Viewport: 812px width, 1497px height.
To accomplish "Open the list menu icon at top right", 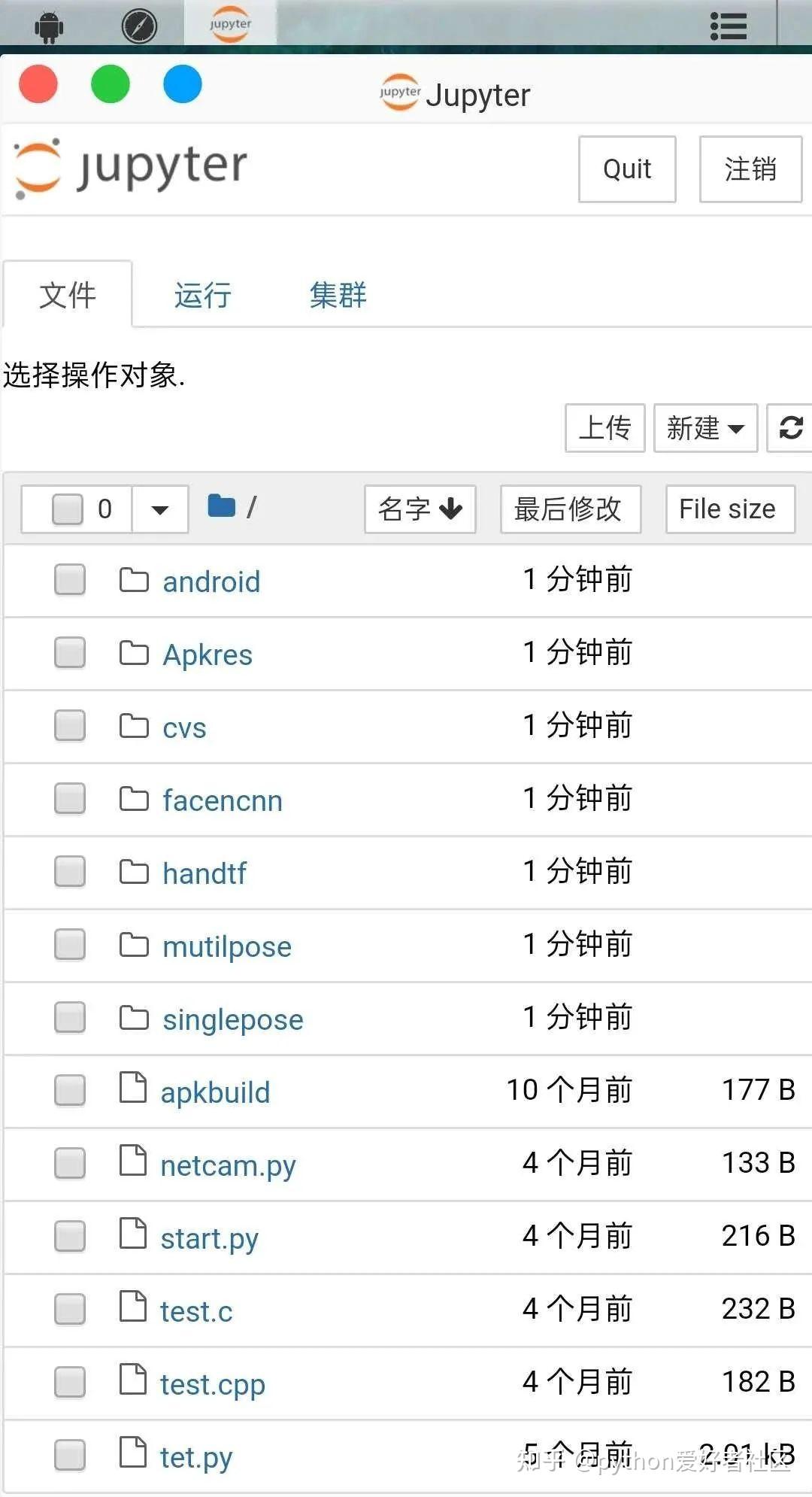I will click(727, 25).
